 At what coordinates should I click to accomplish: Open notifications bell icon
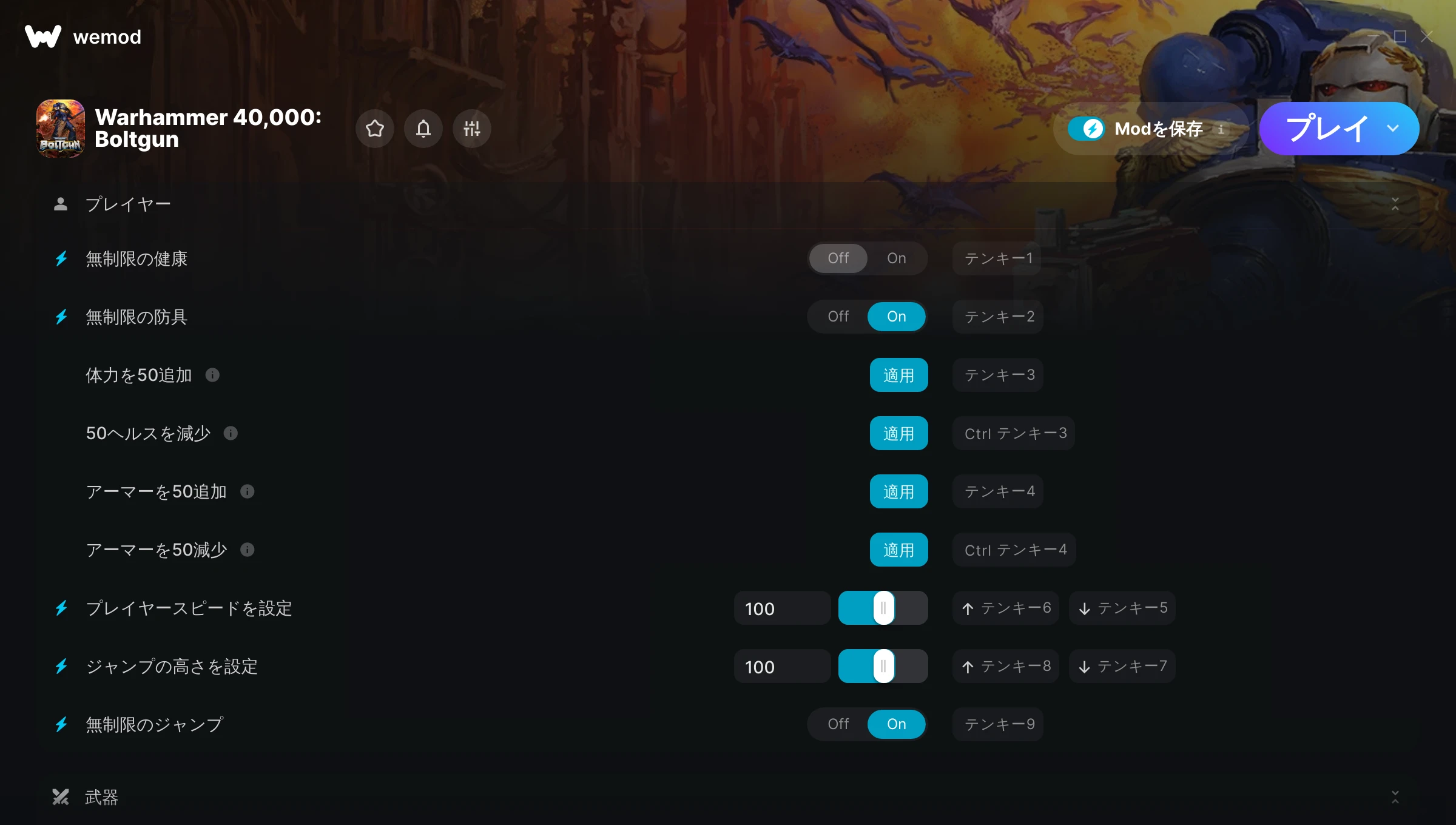pyautogui.click(x=423, y=129)
